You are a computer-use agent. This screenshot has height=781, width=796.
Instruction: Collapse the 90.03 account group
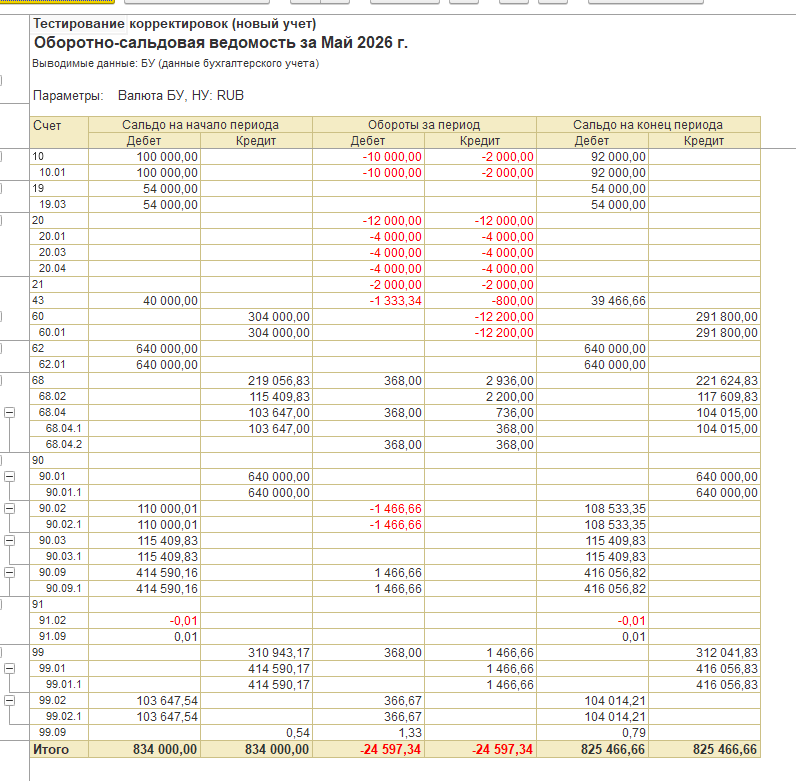9,540
